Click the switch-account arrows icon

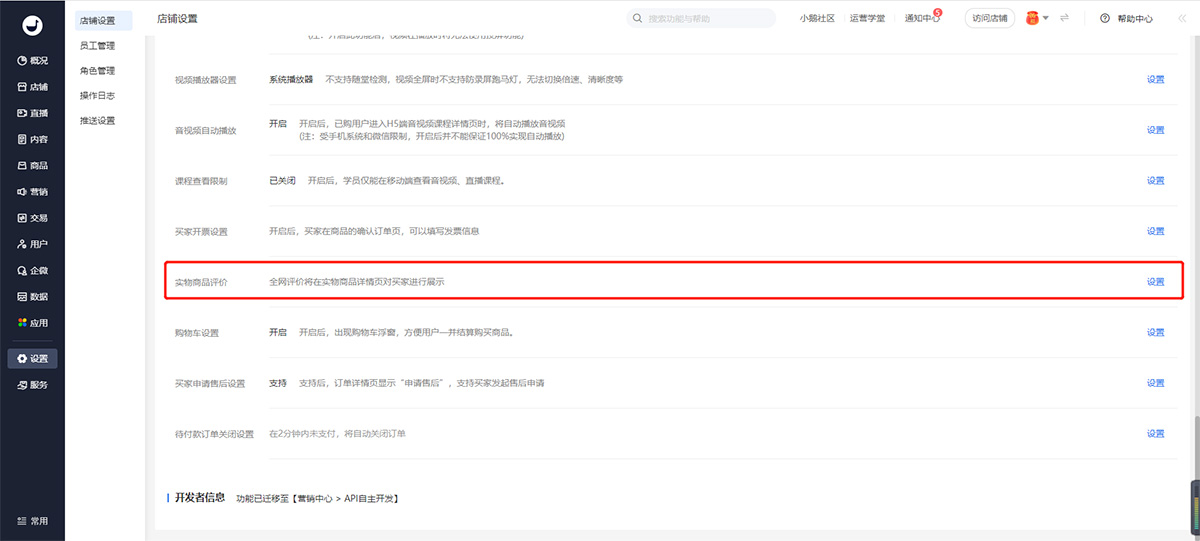pos(1065,18)
